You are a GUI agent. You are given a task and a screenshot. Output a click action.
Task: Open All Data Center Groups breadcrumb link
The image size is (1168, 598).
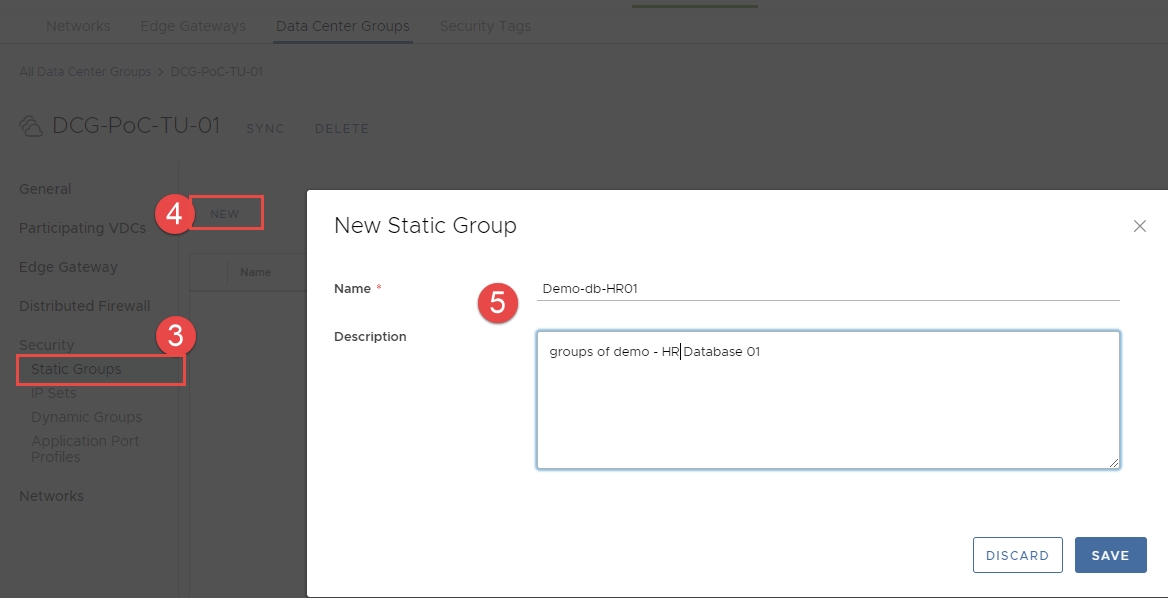pos(85,72)
